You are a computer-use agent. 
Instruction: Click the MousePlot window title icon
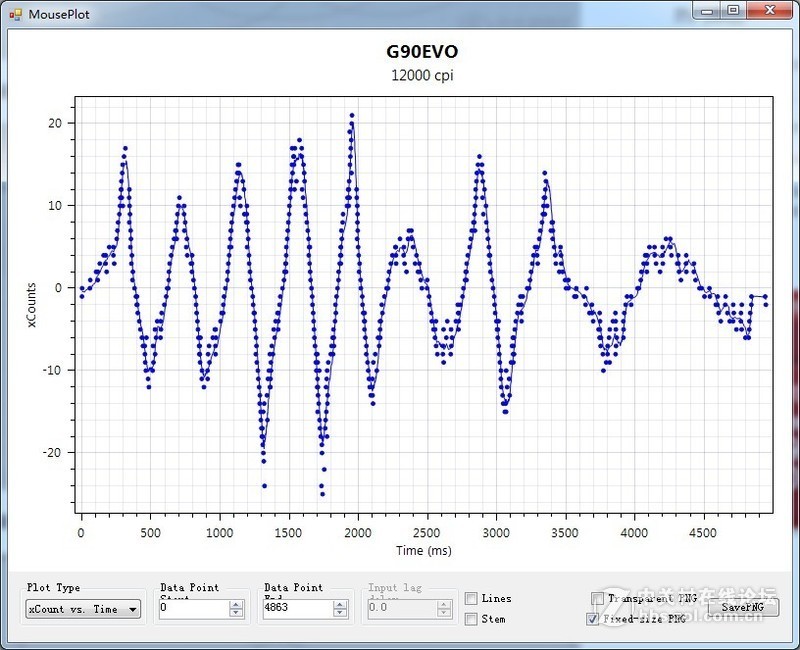(16, 14)
